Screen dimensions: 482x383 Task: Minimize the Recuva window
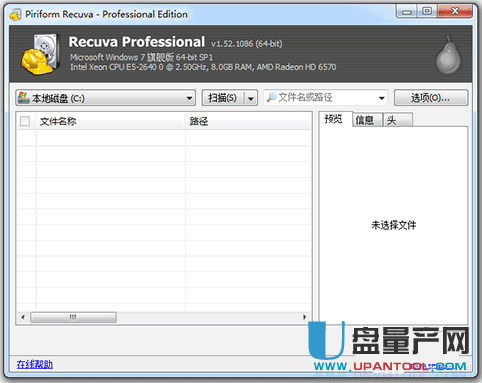coord(407,12)
